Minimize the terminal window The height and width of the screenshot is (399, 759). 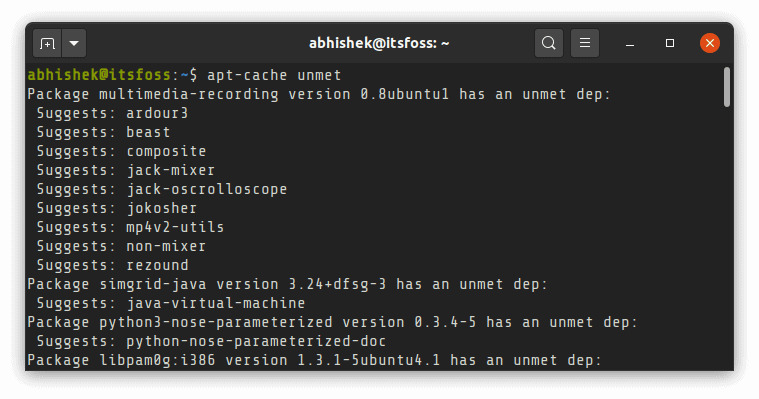pyautogui.click(x=630, y=44)
